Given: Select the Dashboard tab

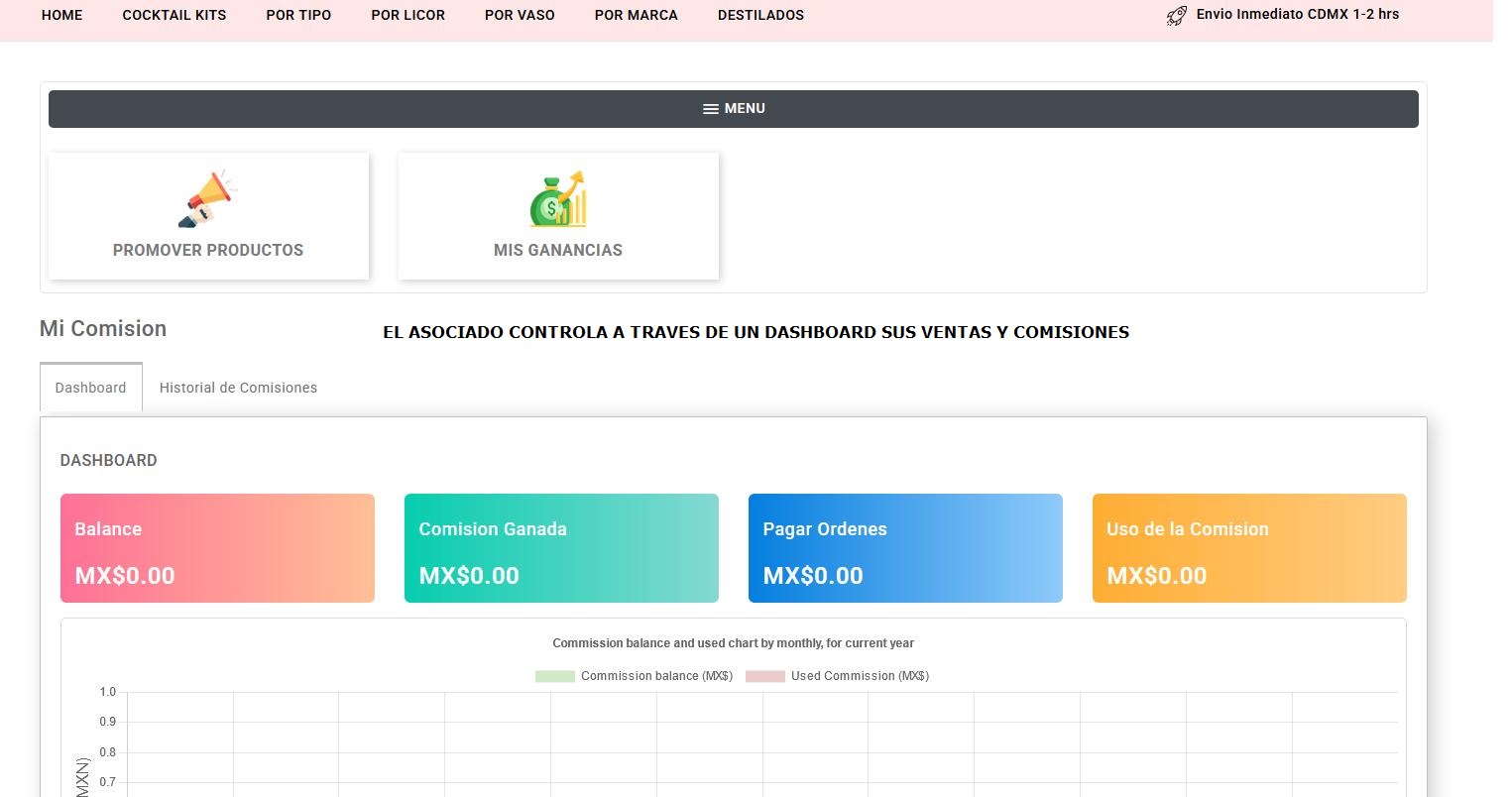Looking at the screenshot, I should point(90,388).
